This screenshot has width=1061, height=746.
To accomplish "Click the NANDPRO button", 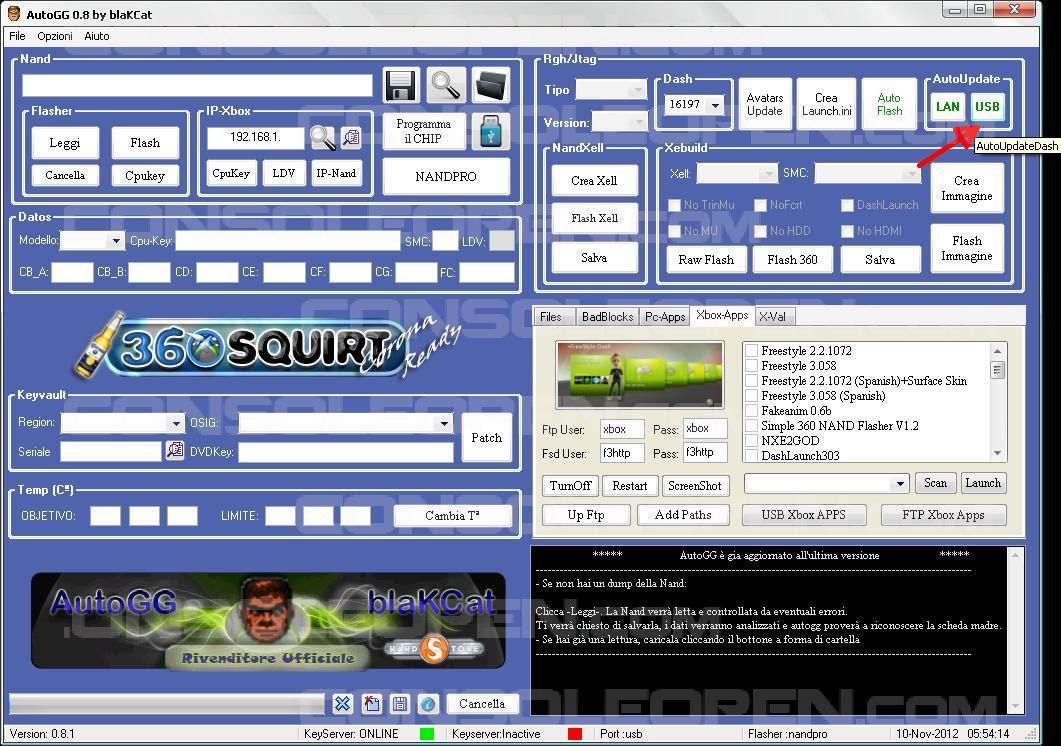I will pyautogui.click(x=445, y=176).
